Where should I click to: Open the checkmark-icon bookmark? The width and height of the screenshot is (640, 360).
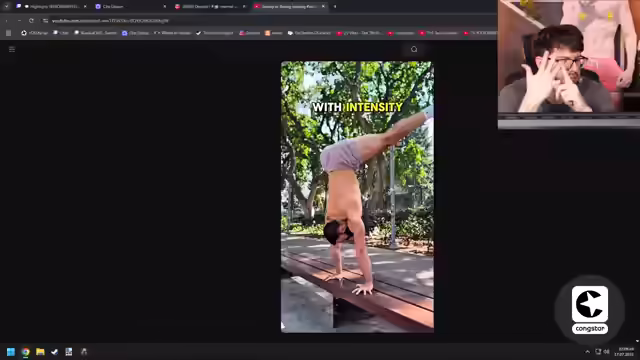[x=214, y=33]
